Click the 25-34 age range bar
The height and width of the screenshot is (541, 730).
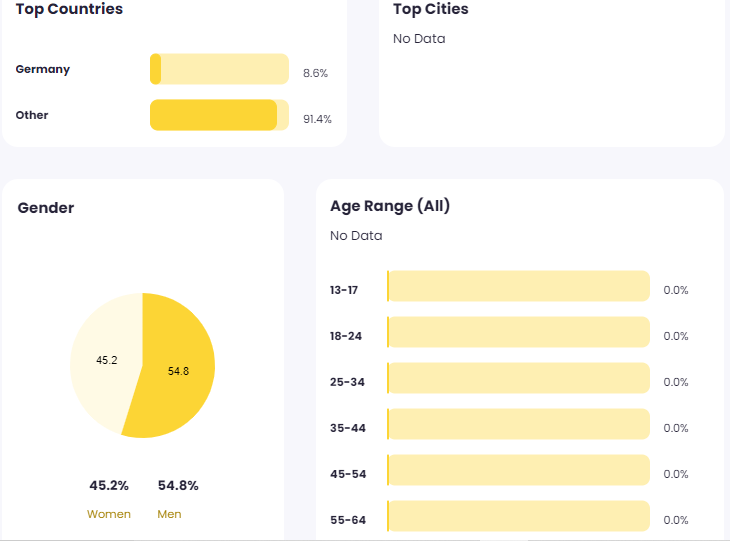518,378
